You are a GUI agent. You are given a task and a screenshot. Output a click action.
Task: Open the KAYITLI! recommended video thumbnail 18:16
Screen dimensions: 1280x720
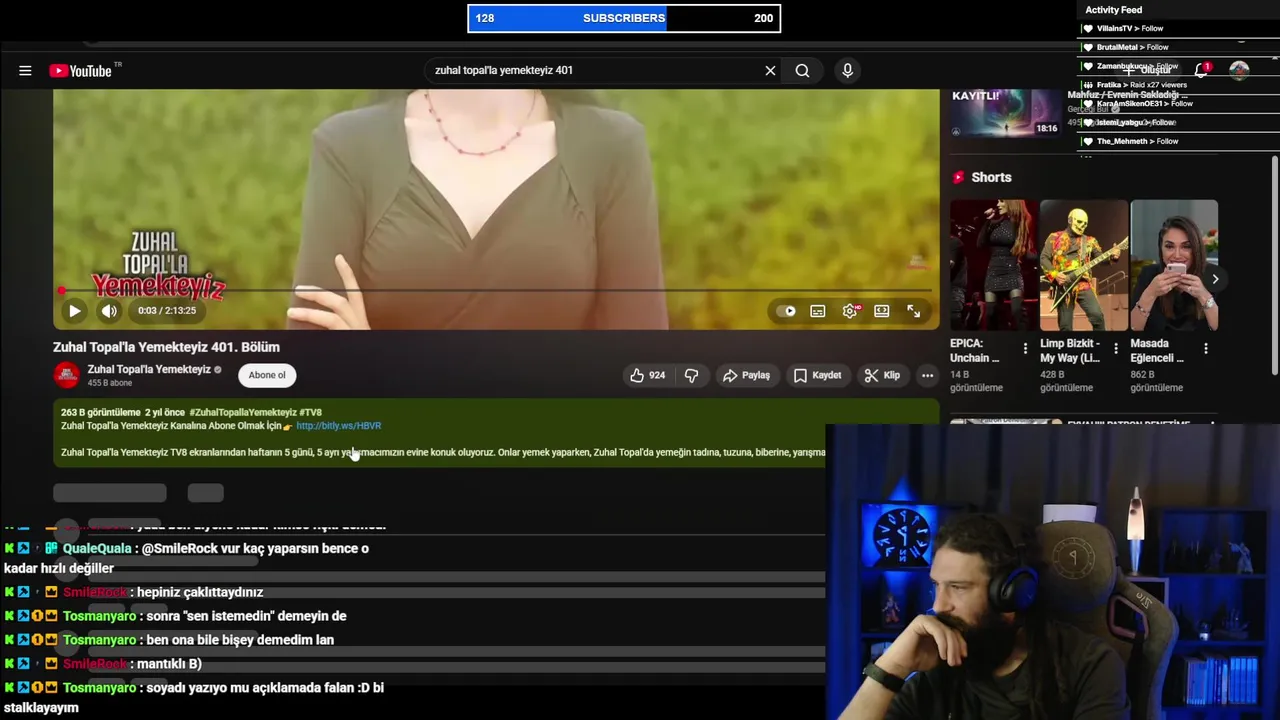[1005, 113]
